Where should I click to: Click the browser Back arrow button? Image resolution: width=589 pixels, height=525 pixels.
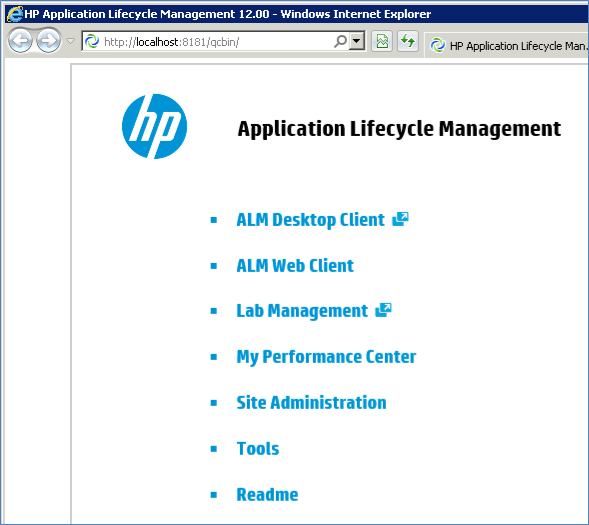20,41
